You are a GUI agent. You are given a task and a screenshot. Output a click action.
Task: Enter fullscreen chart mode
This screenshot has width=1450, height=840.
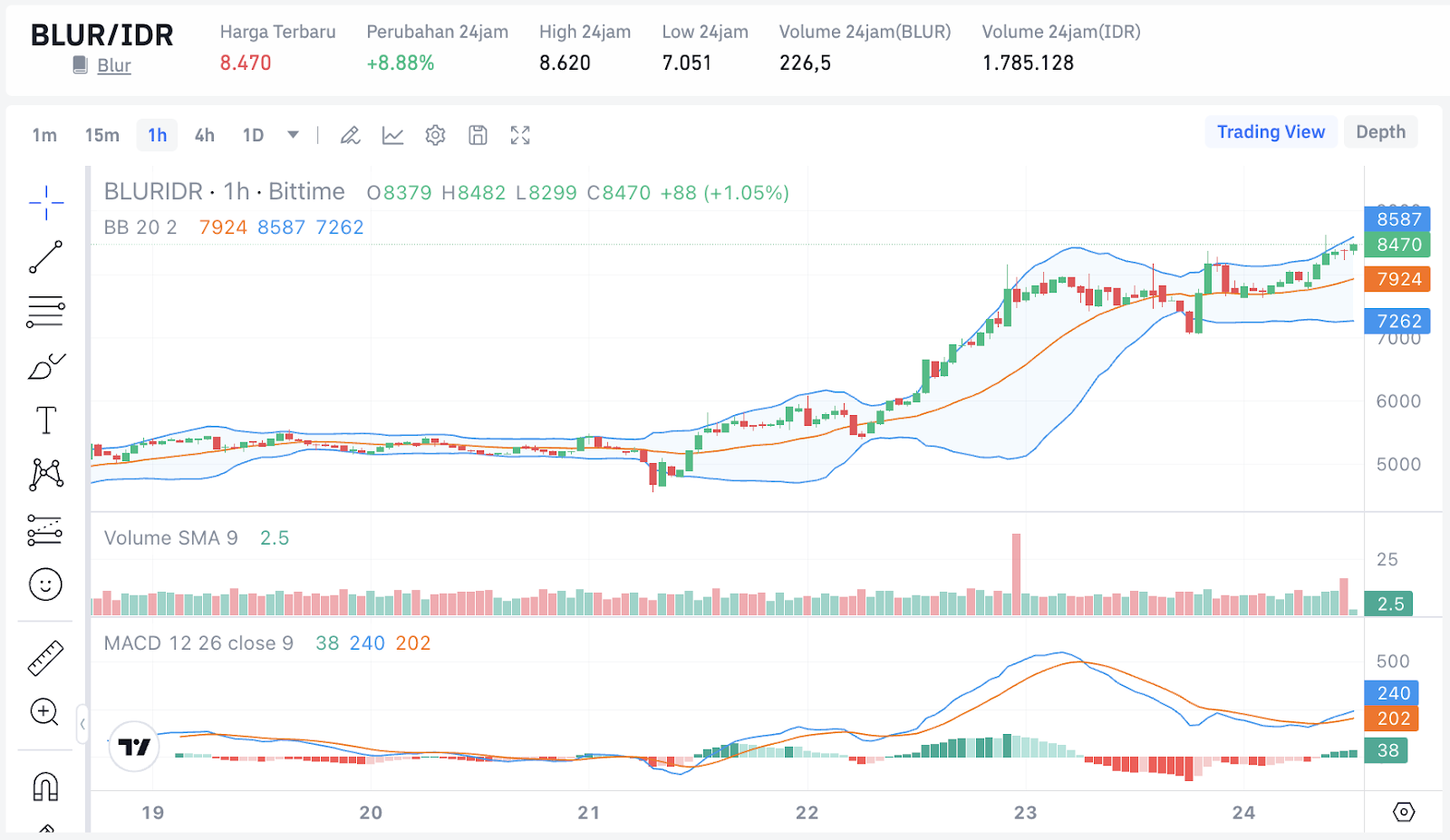pos(520,136)
